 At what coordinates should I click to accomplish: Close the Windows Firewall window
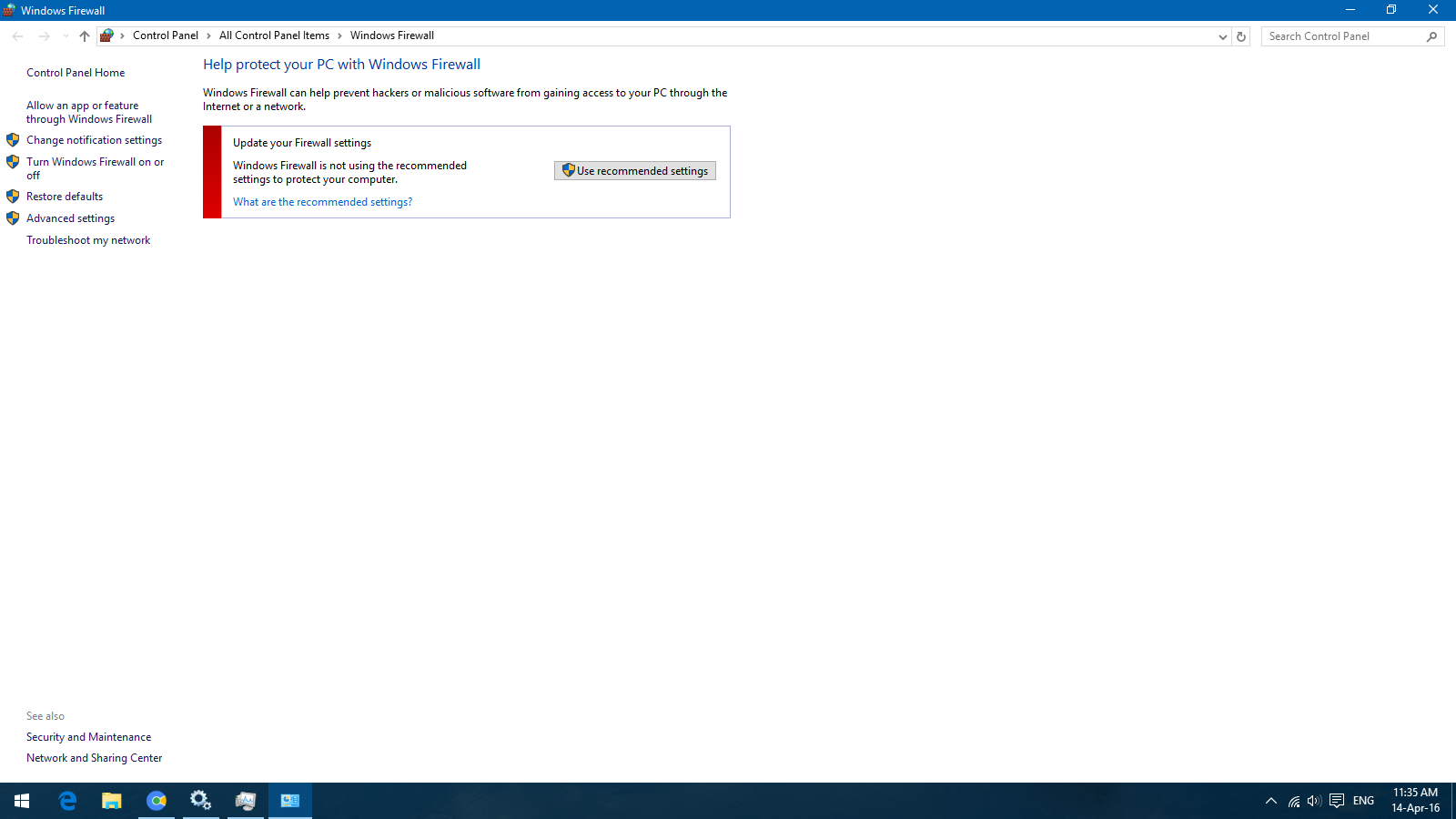[x=1433, y=10]
